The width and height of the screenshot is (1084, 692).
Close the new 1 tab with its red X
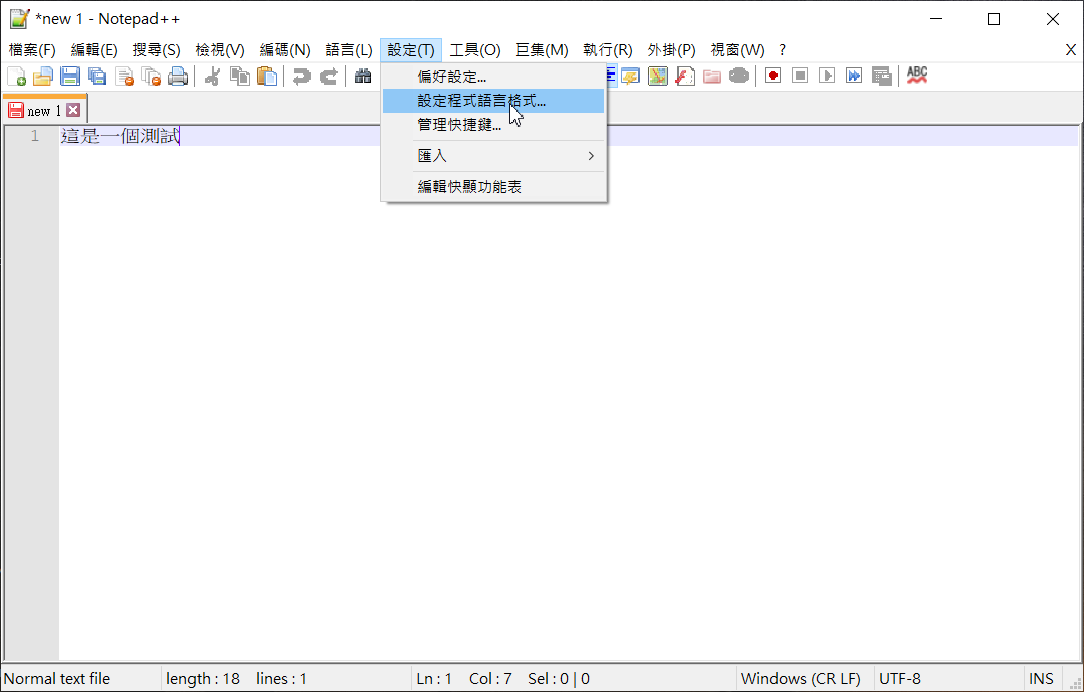click(73, 110)
